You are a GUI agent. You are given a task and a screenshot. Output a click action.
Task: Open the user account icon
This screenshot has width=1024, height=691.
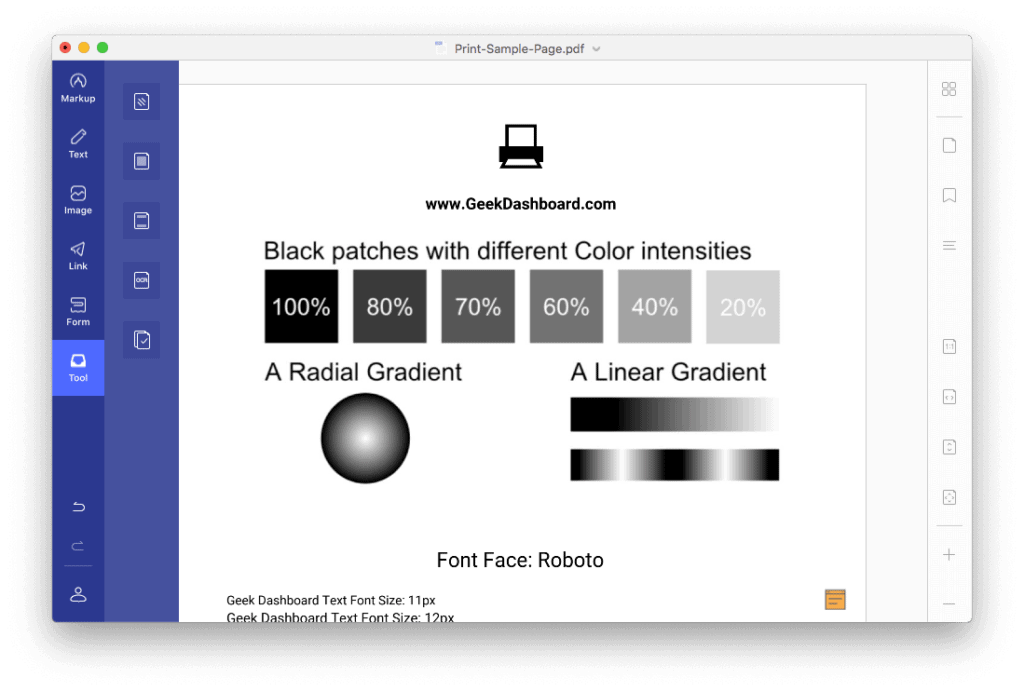pyautogui.click(x=78, y=594)
